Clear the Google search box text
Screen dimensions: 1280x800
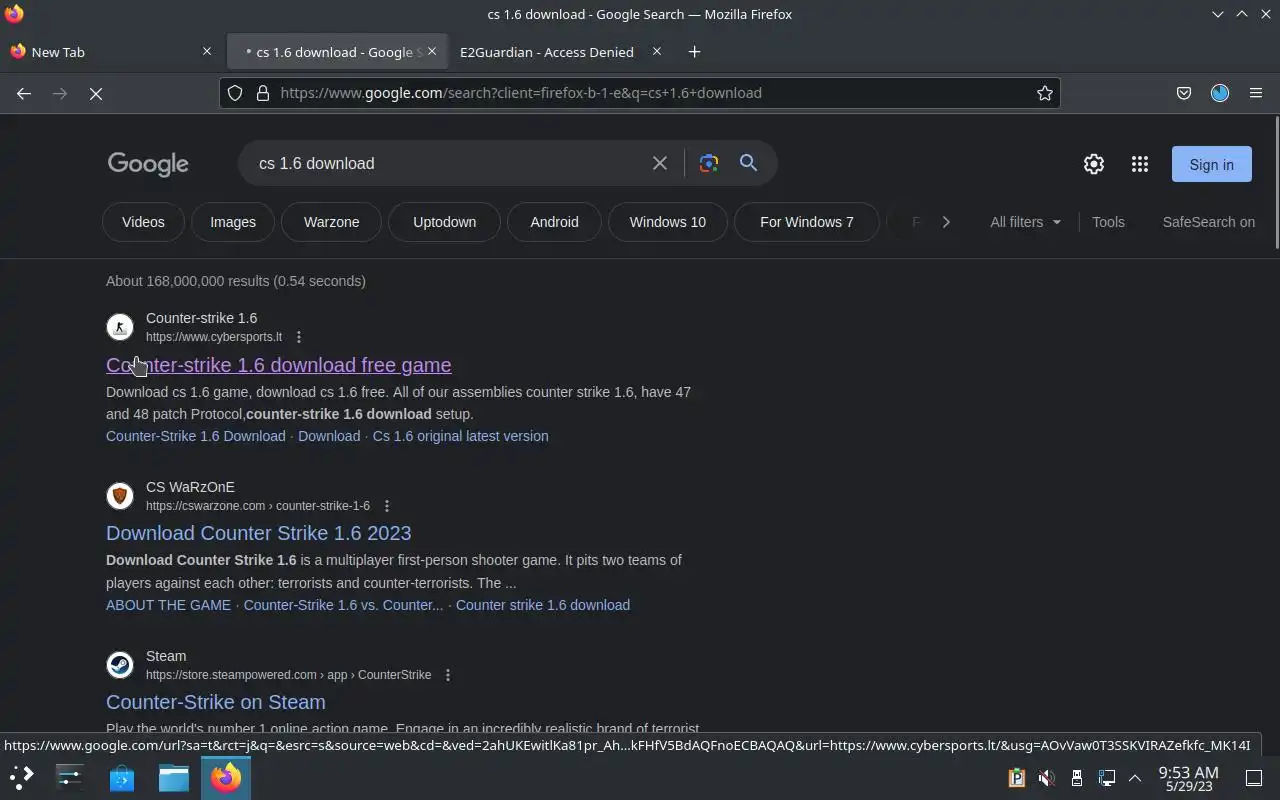tap(660, 163)
